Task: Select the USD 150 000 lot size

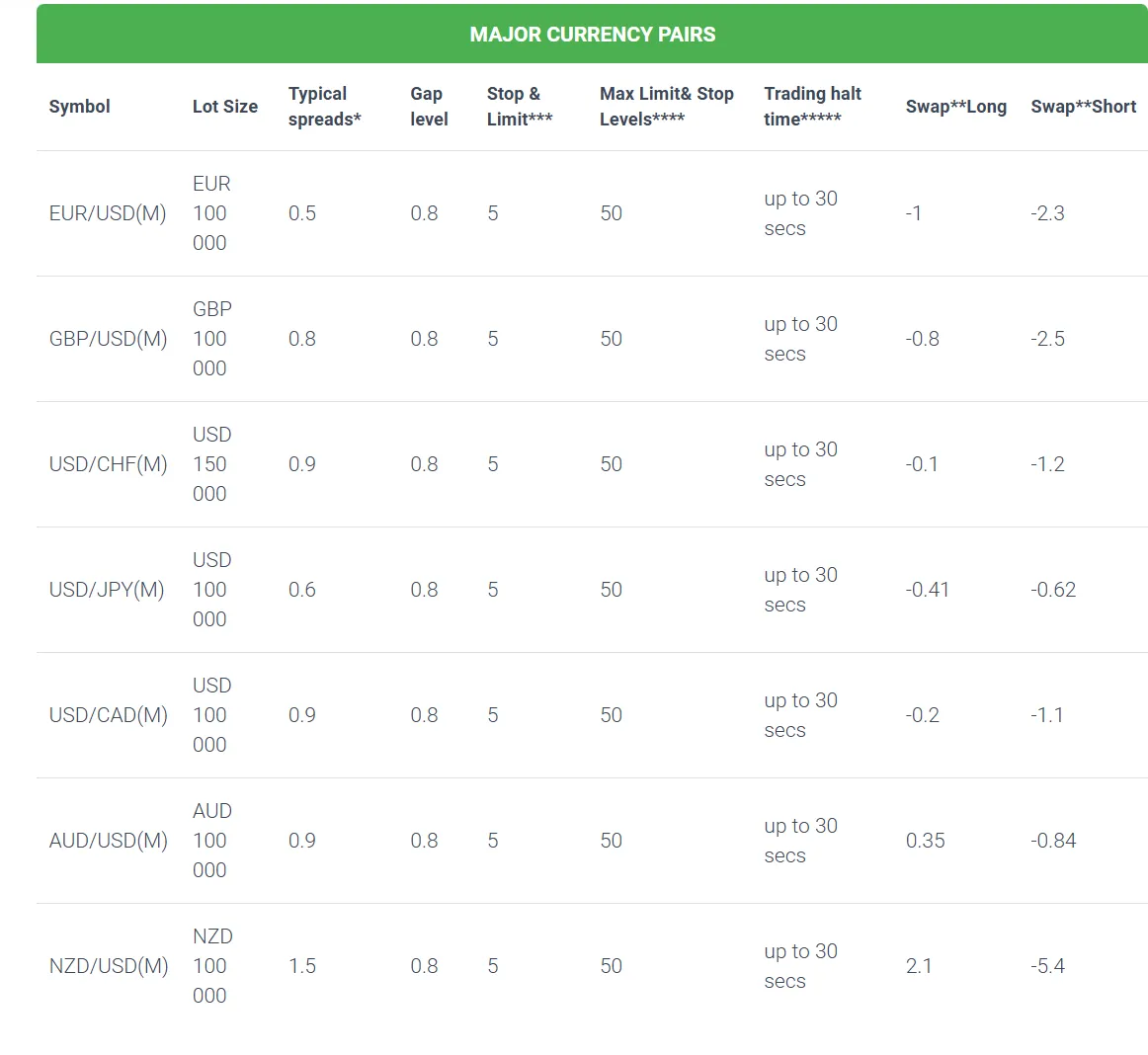Action: [212, 464]
